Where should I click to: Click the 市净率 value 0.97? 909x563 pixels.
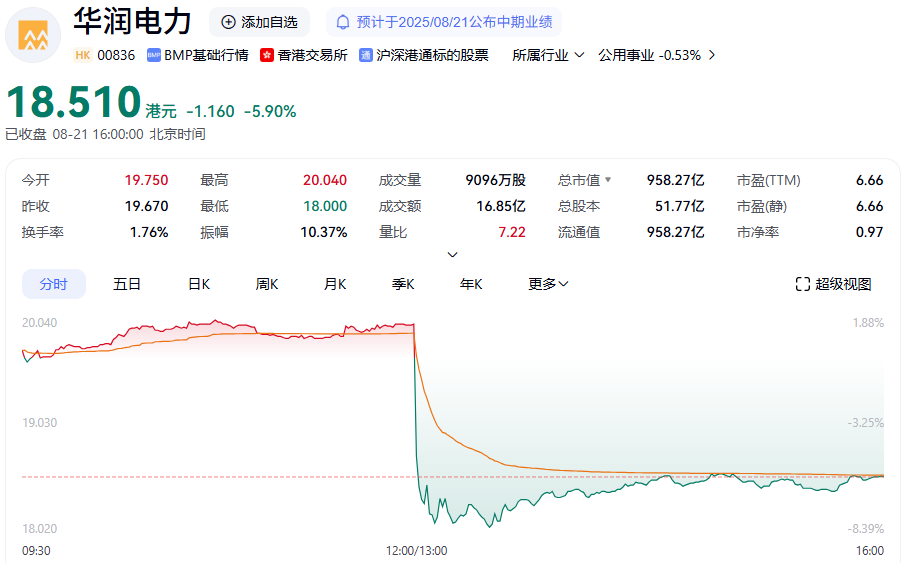[870, 233]
